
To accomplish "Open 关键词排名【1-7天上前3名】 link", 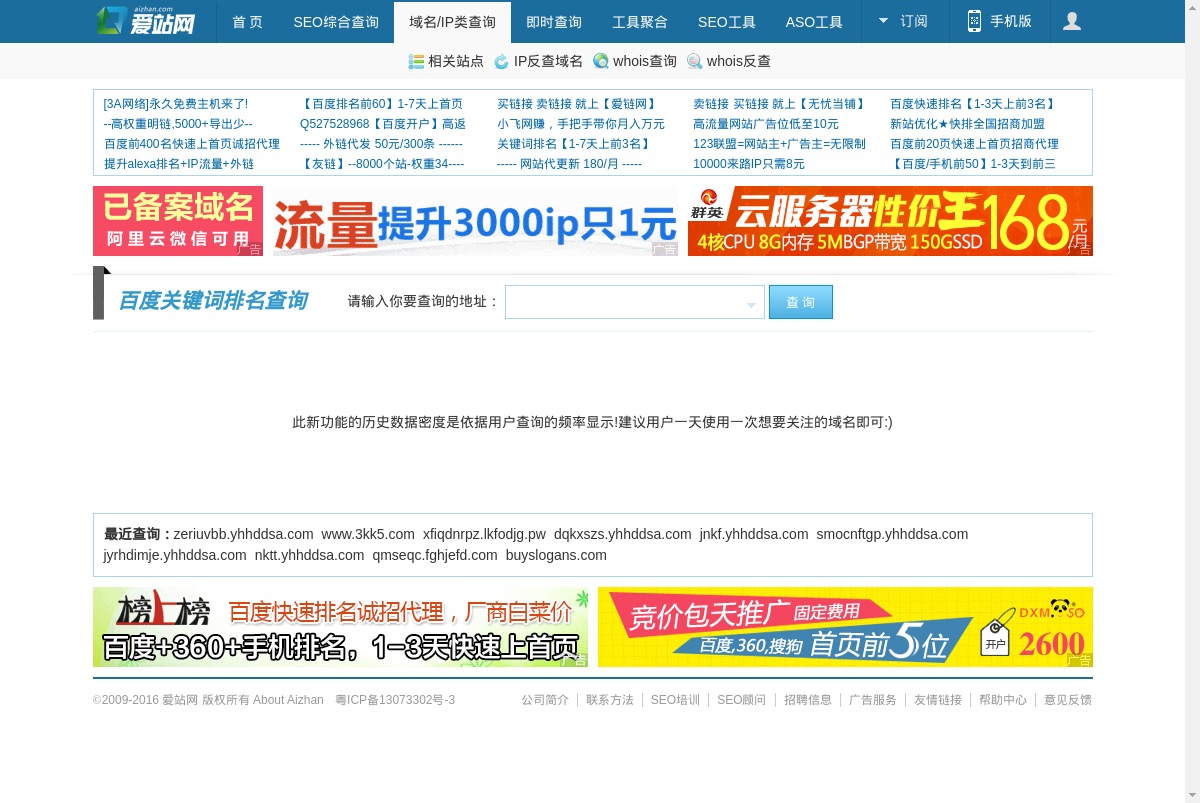I will tap(574, 144).
